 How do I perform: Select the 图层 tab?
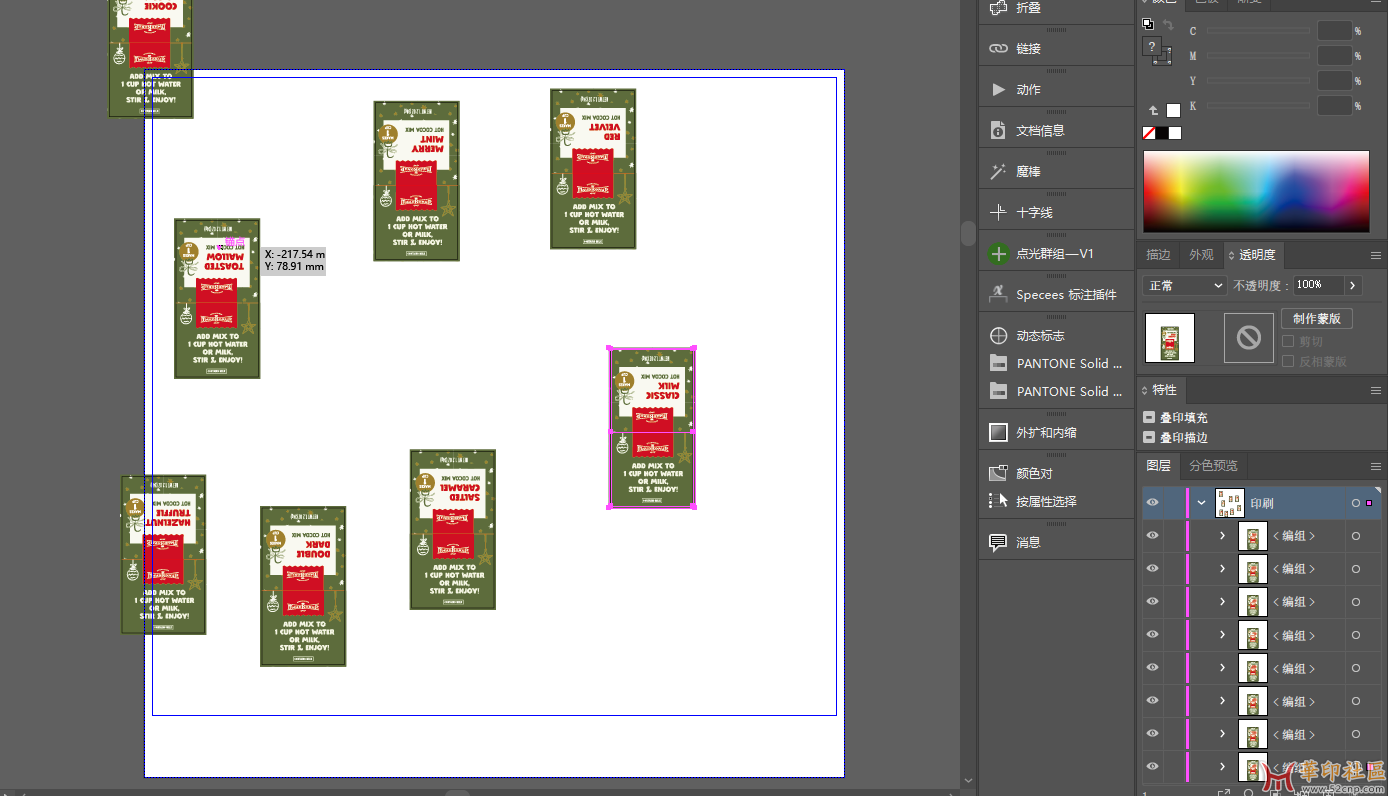point(1158,466)
